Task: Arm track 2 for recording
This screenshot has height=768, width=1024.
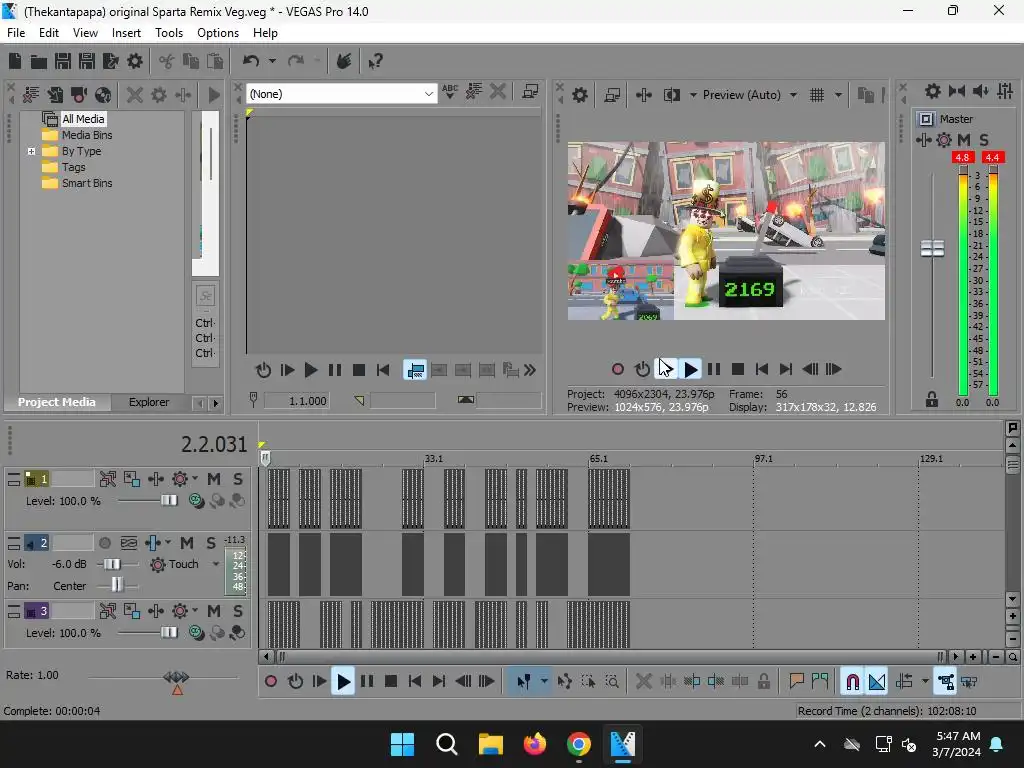Action: click(104, 543)
